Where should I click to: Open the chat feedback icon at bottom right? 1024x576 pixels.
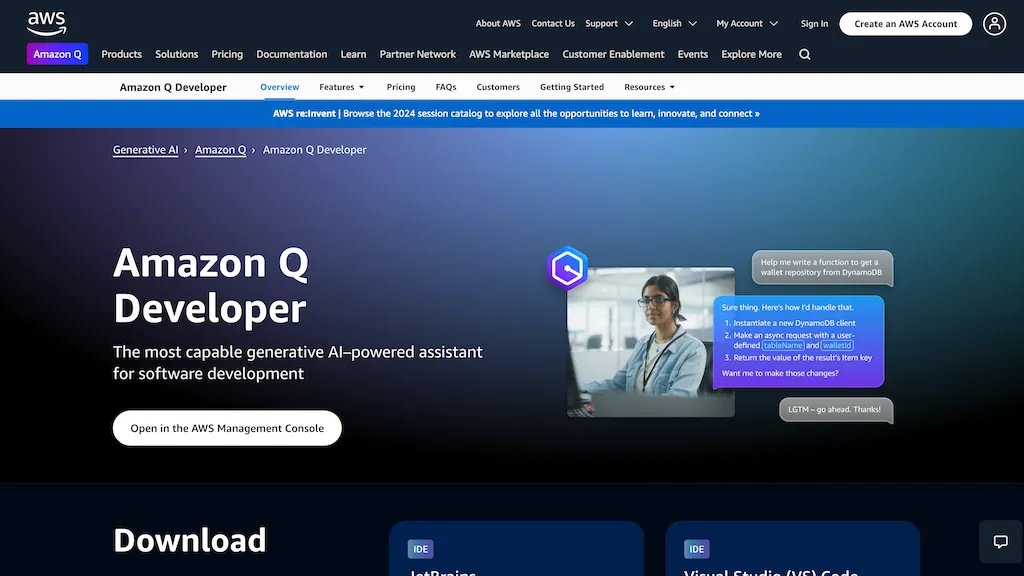(1000, 542)
